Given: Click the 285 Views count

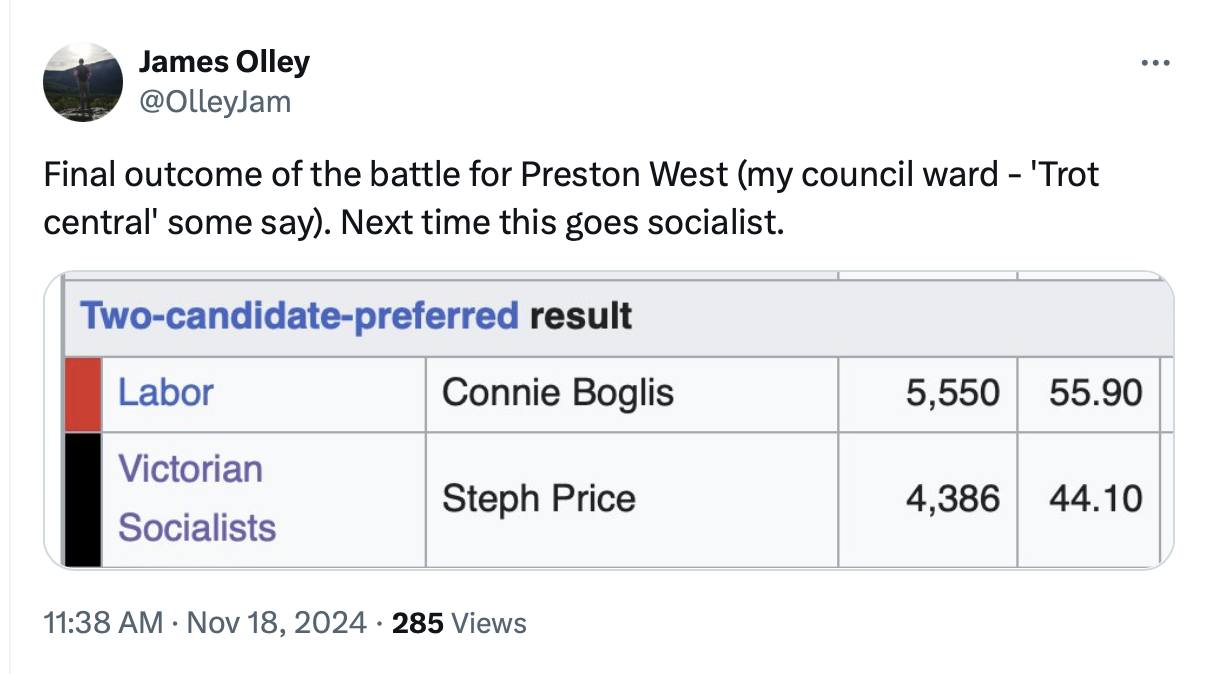Looking at the screenshot, I should click(x=459, y=623).
